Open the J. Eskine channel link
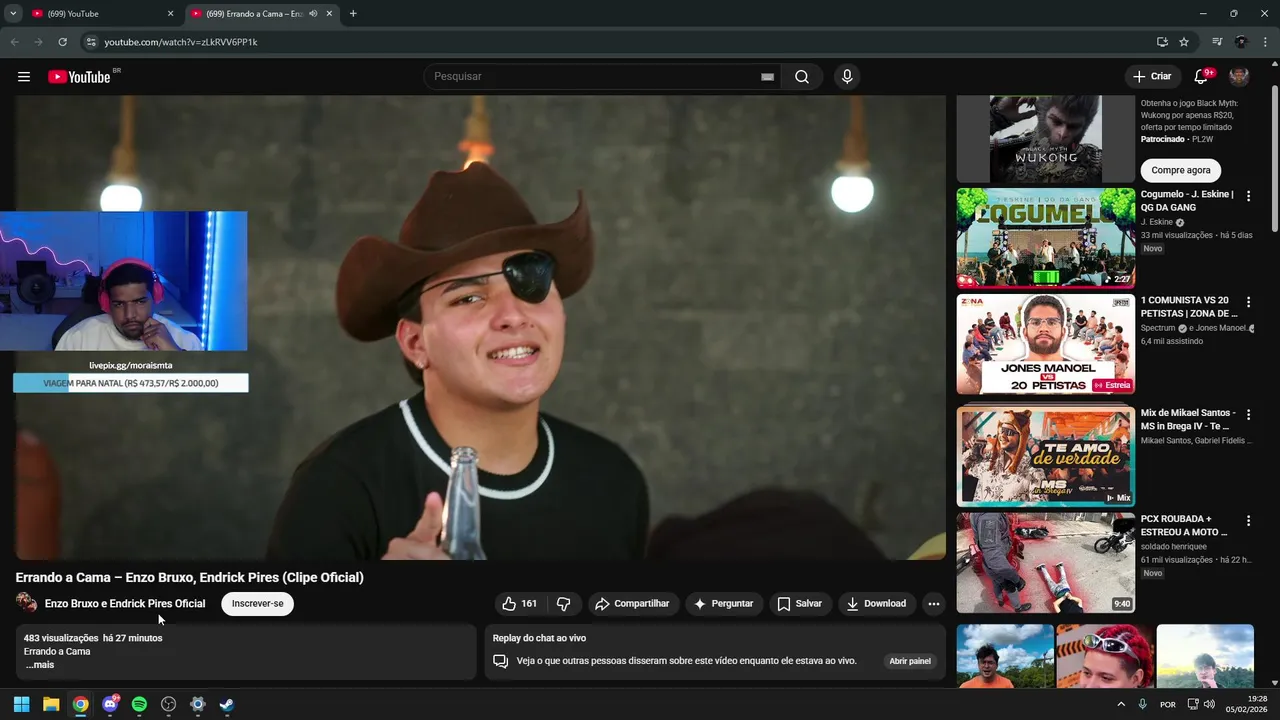The image size is (1280, 720). (x=1157, y=222)
